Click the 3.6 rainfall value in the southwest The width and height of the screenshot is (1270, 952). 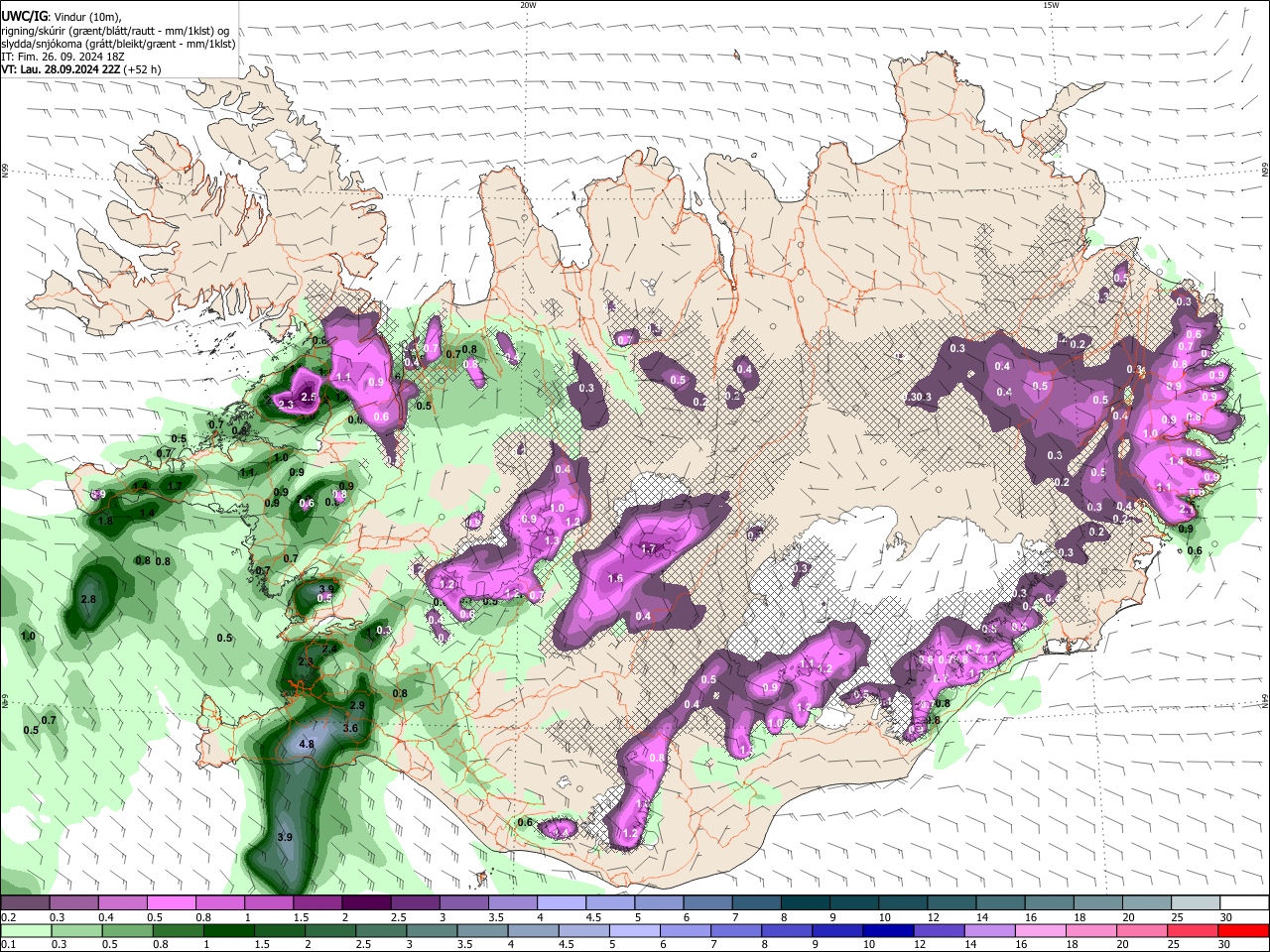coord(349,728)
